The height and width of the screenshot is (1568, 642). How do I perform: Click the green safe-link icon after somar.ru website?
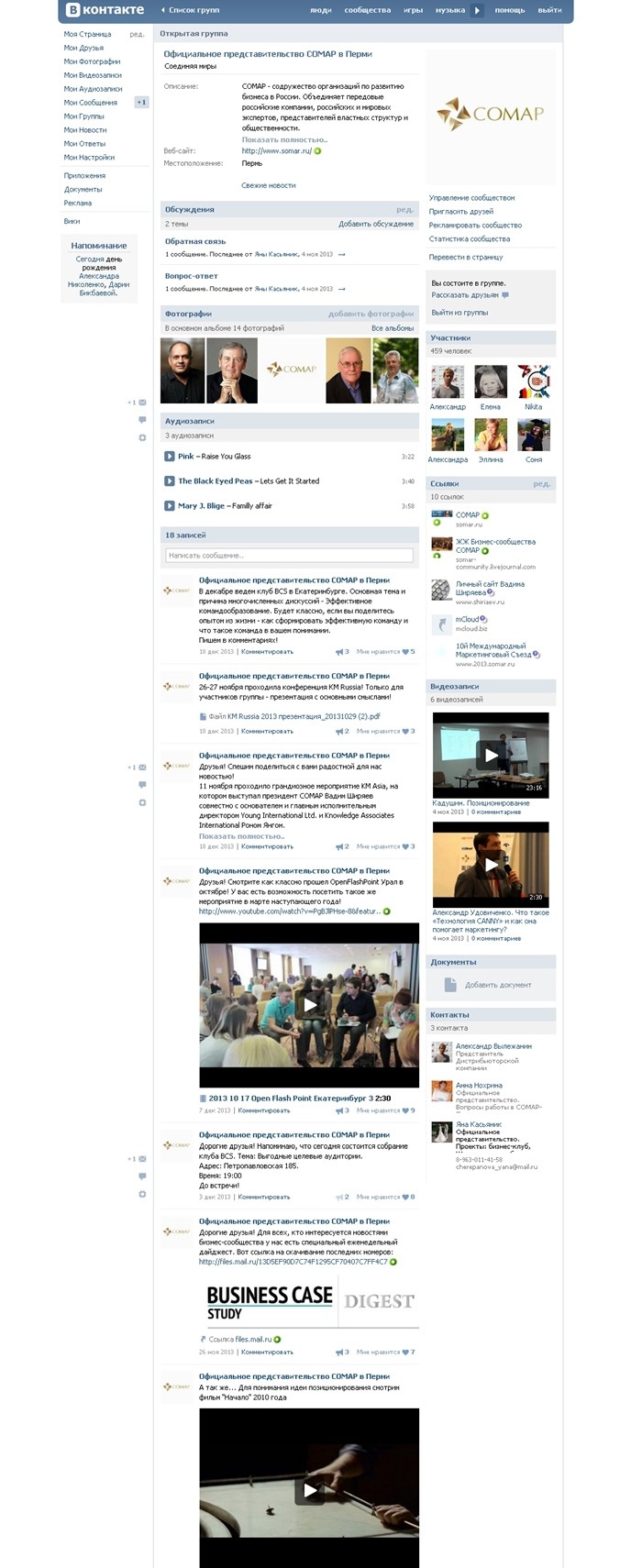pyautogui.click(x=318, y=150)
